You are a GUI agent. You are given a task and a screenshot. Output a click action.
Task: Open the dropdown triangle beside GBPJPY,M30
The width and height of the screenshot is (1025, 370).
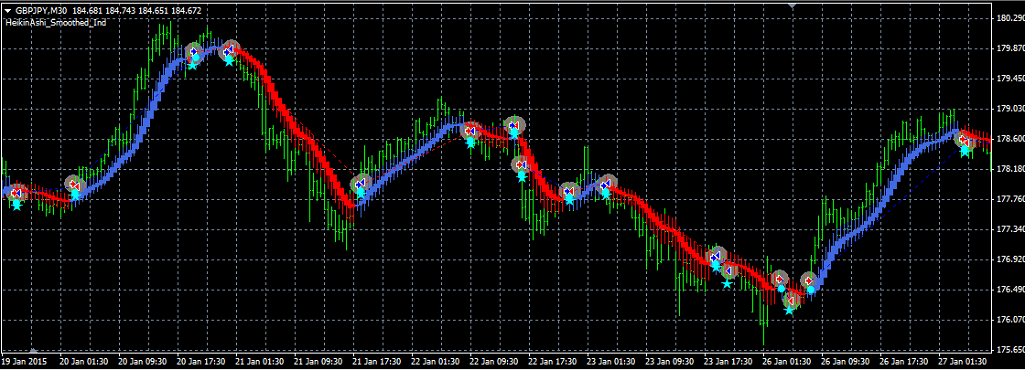click(7, 10)
